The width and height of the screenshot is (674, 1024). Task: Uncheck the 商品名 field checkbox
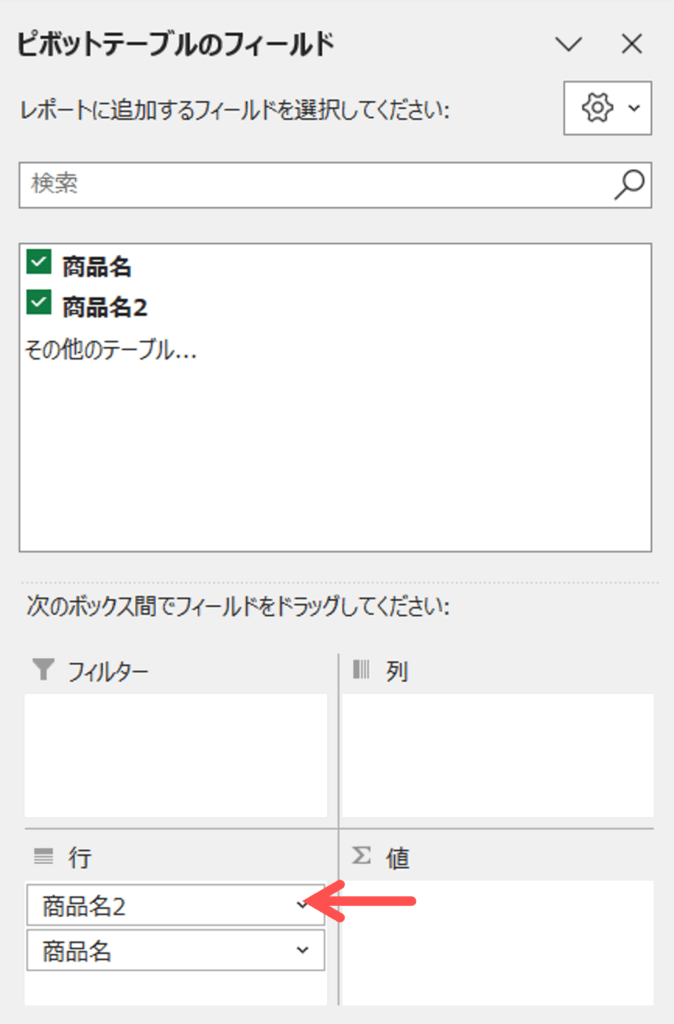[x=39, y=264]
